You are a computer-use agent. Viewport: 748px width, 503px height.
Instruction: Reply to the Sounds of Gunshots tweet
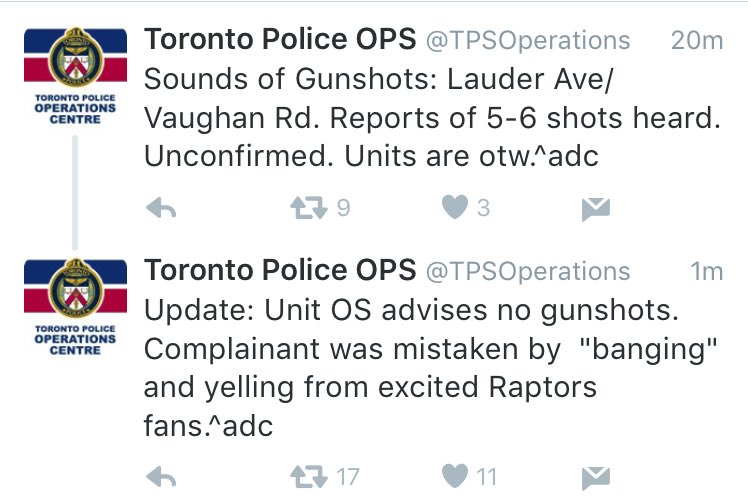click(161, 208)
